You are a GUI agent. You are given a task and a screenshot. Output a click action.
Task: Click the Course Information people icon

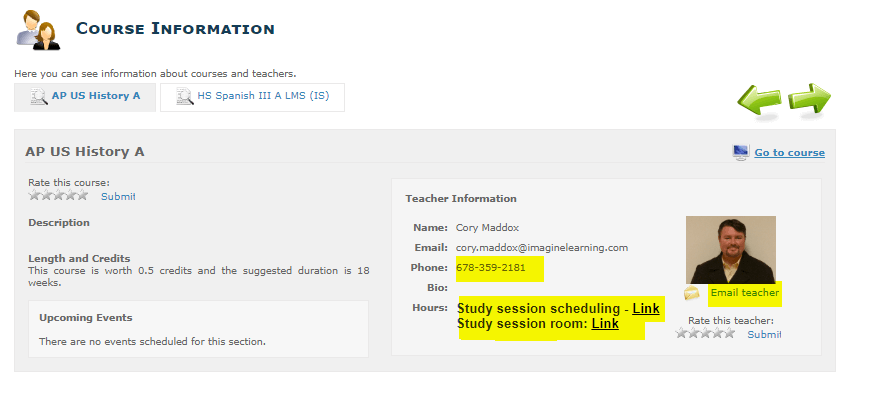[38, 30]
